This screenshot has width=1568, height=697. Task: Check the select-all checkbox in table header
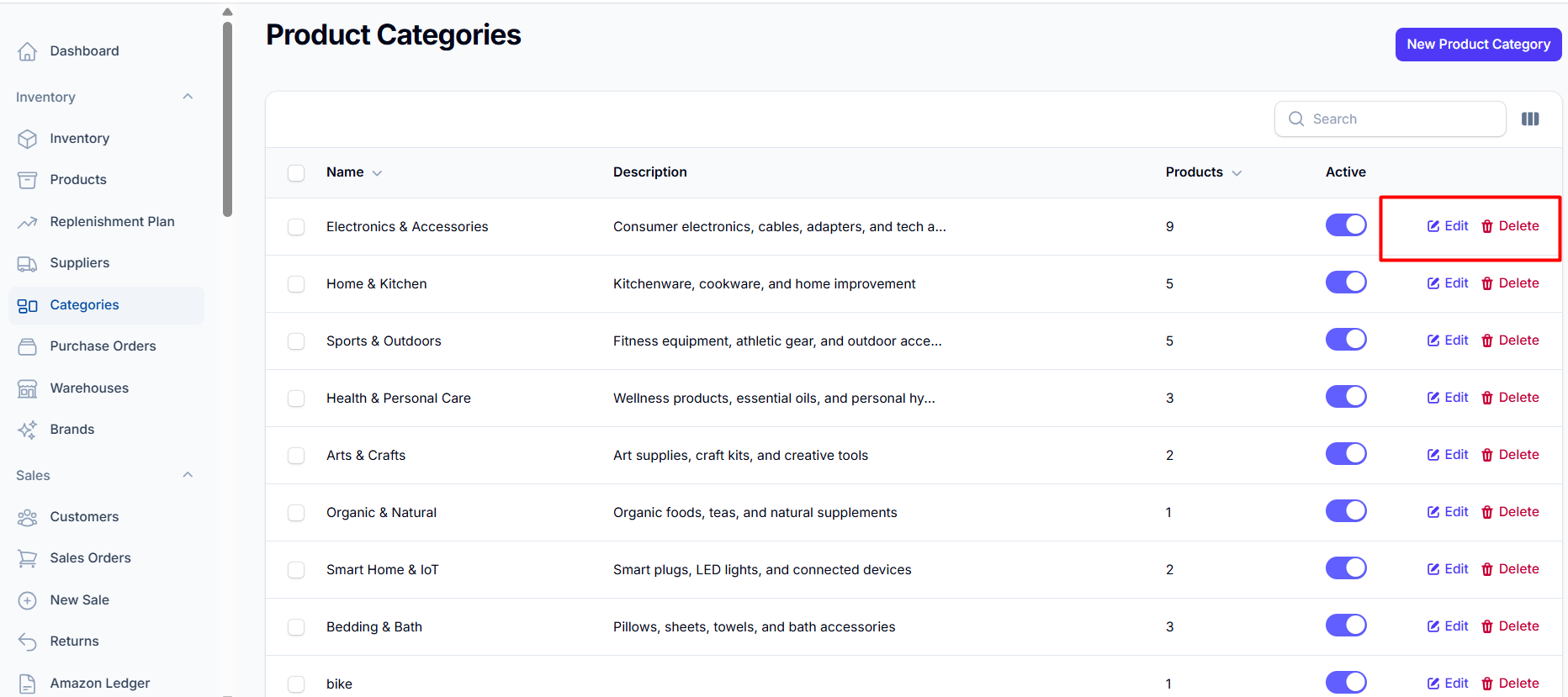coord(296,173)
